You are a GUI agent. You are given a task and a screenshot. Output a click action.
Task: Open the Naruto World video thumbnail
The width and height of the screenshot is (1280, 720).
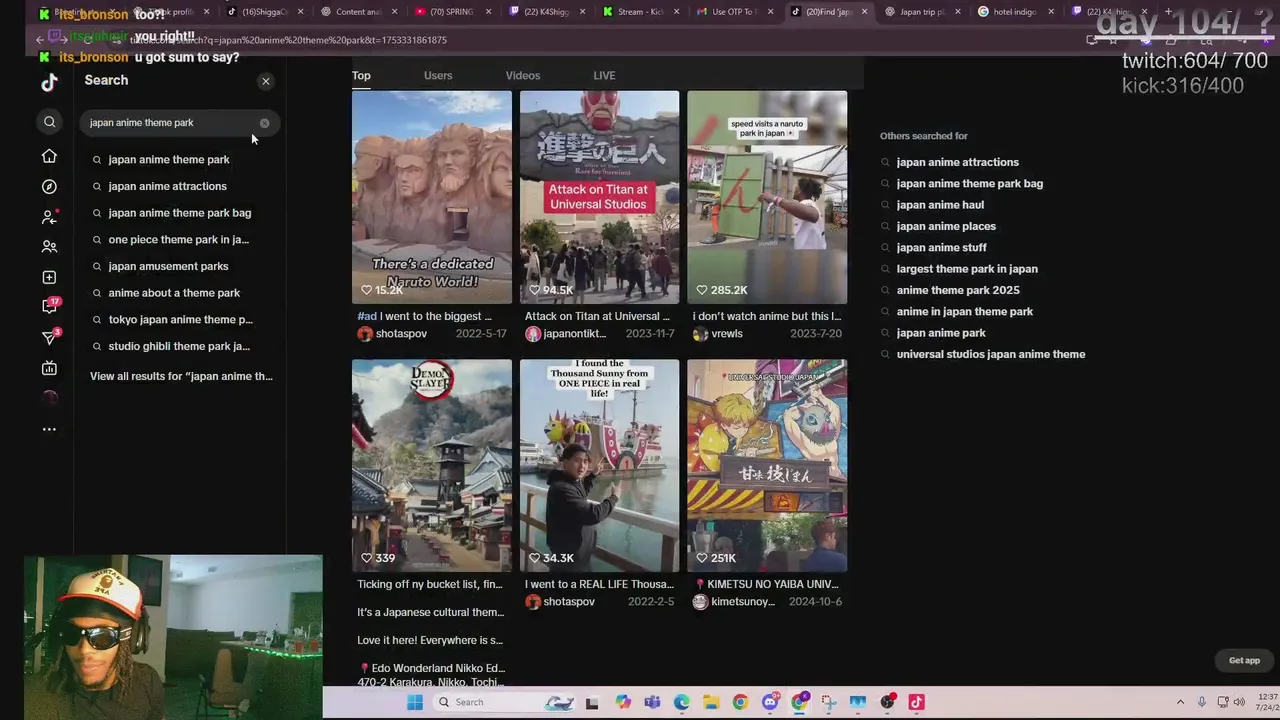432,197
